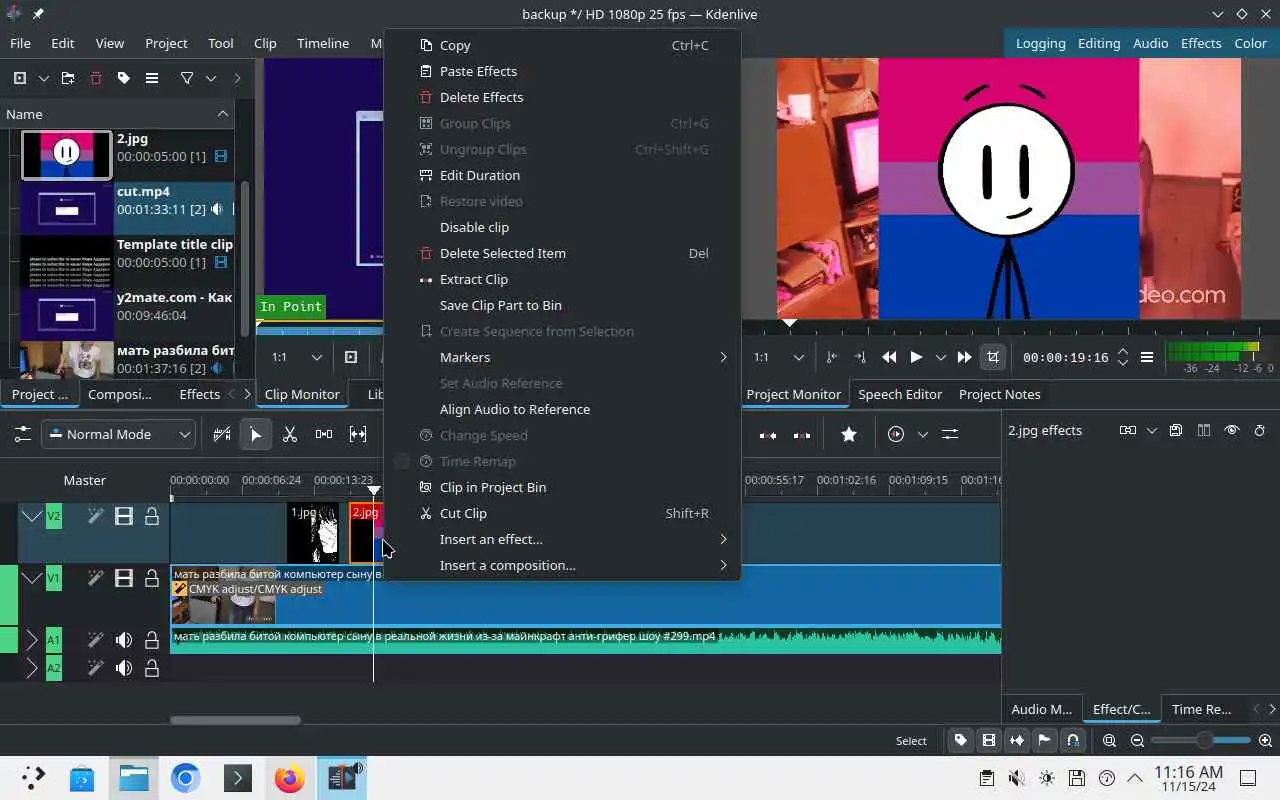Toggle the crop/edit mode icon in Project Monitor
Image resolution: width=1280 pixels, height=800 pixels.
click(993, 357)
